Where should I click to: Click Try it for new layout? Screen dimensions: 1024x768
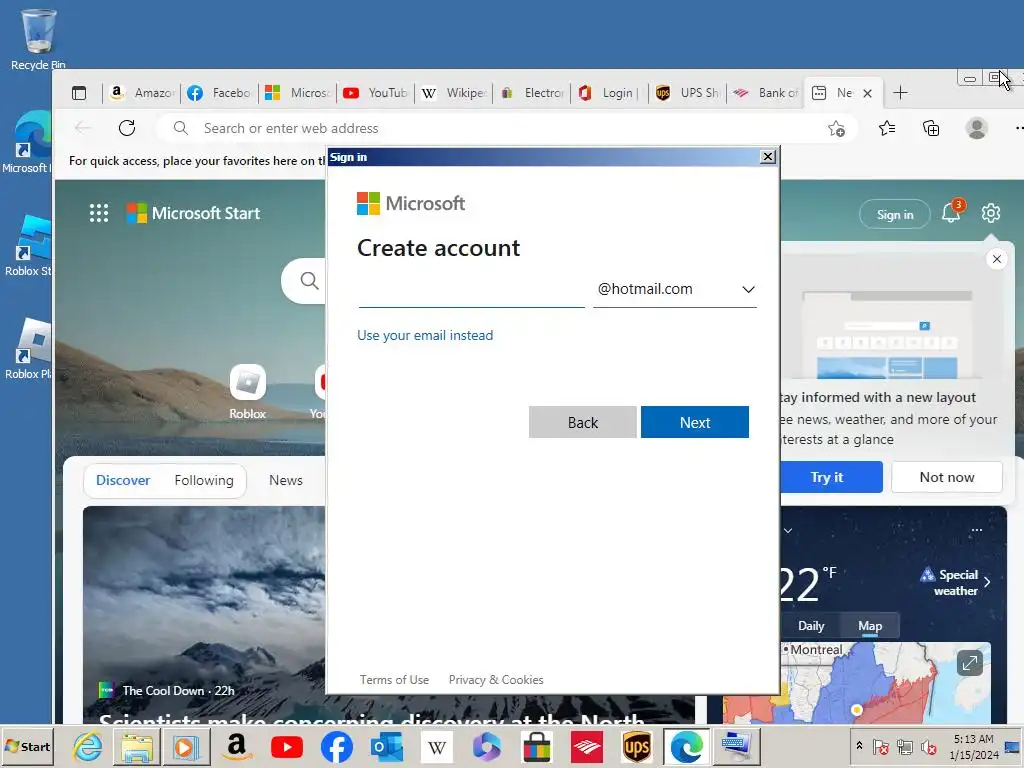[831, 477]
